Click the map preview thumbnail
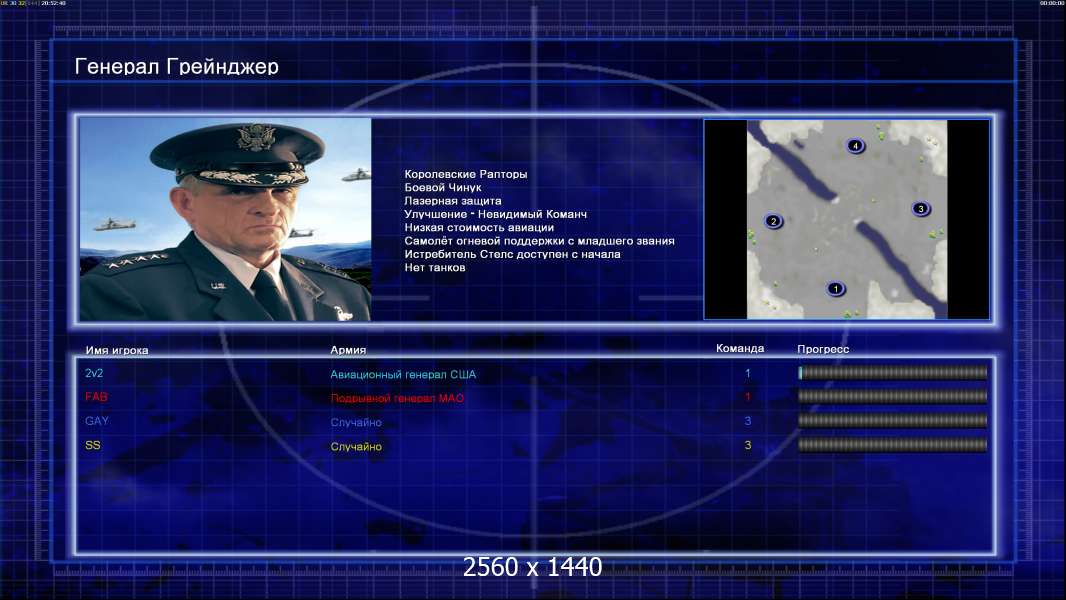The width and height of the screenshot is (1066, 600). (846, 219)
